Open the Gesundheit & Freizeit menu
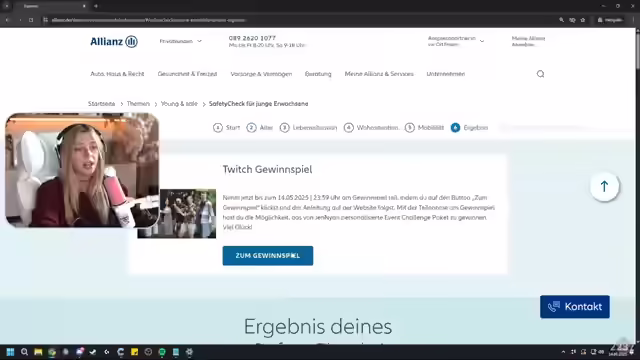This screenshot has height=360, width=640. click(187, 74)
